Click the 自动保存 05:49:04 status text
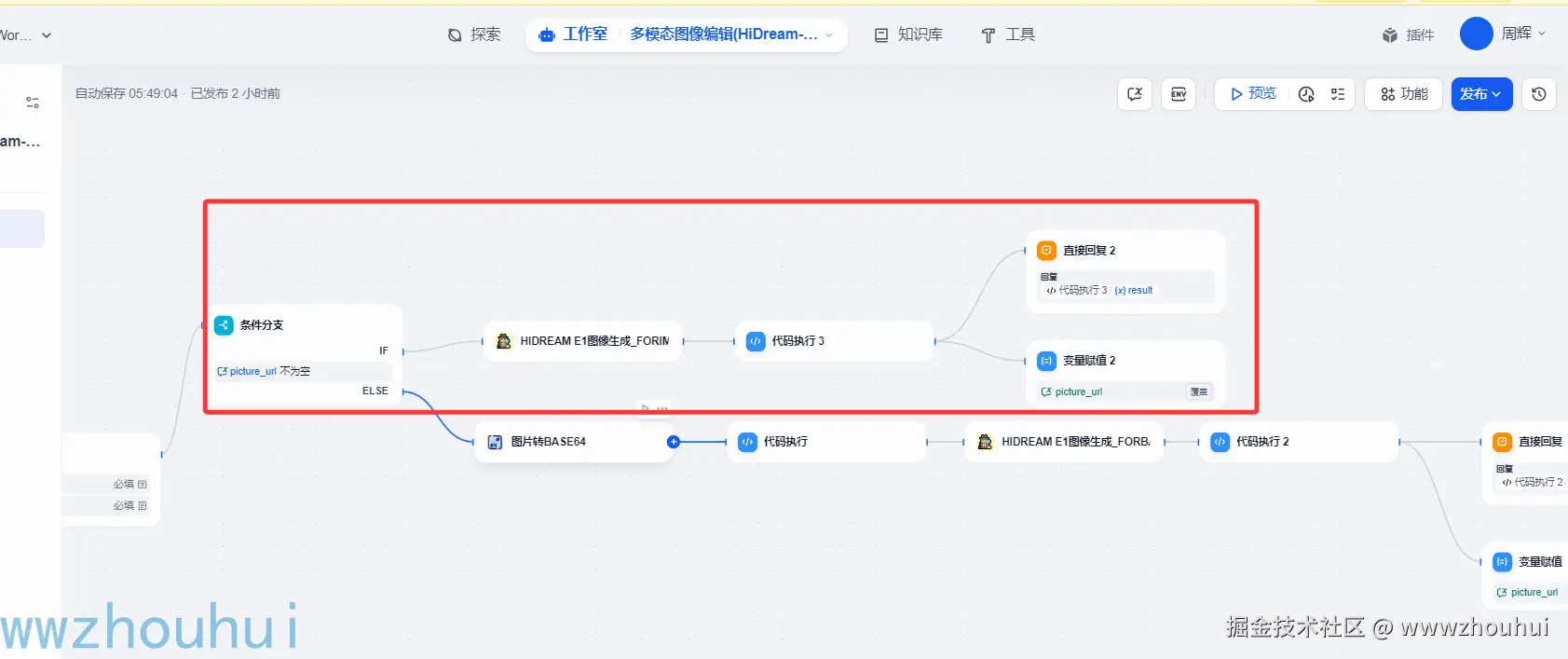Viewport: 1568px width, 659px height. [x=127, y=94]
